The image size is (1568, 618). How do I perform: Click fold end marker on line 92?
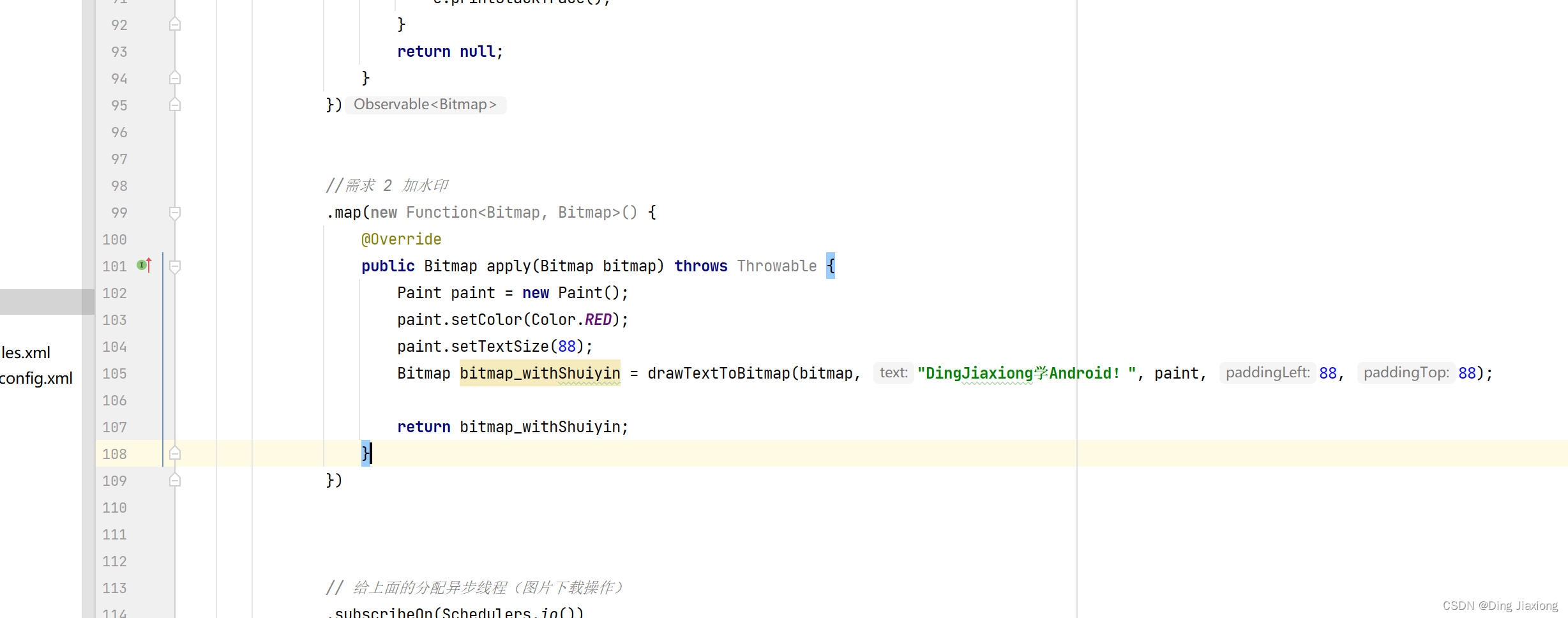pyautogui.click(x=175, y=24)
